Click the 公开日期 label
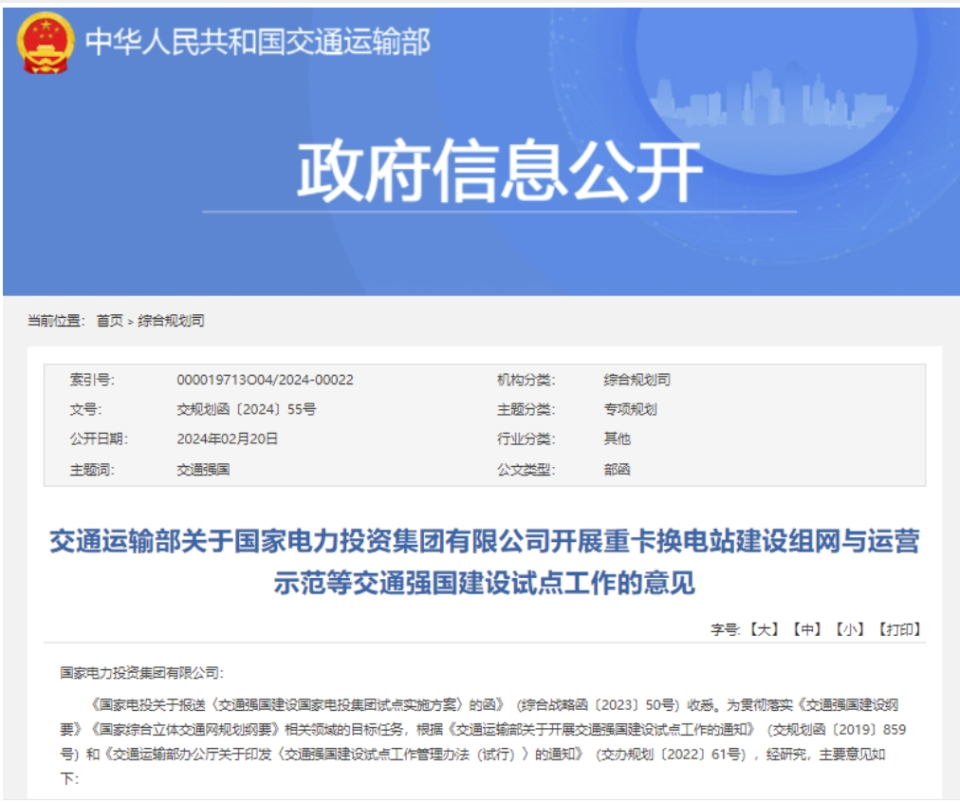 [99, 439]
